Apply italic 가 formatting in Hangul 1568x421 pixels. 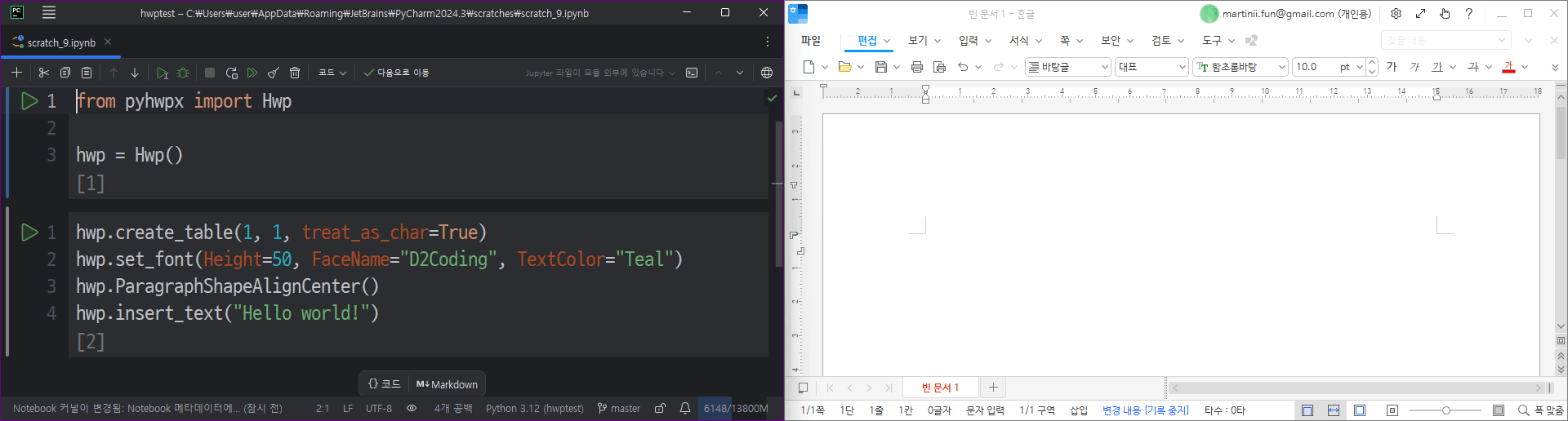pos(1414,67)
